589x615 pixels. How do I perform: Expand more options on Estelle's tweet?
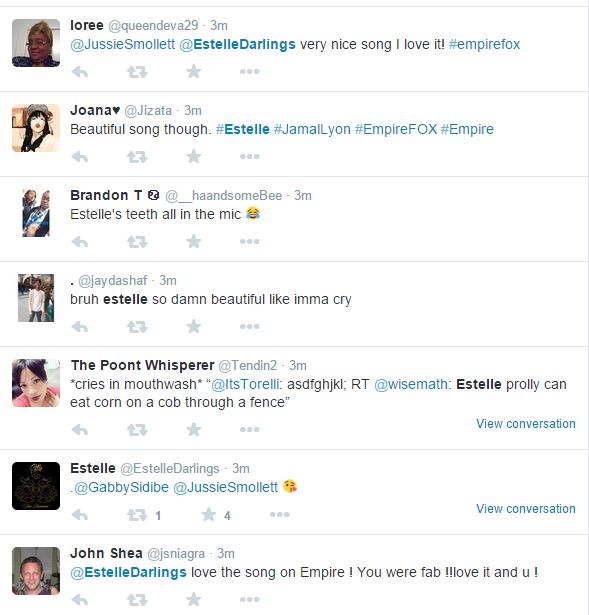280,514
